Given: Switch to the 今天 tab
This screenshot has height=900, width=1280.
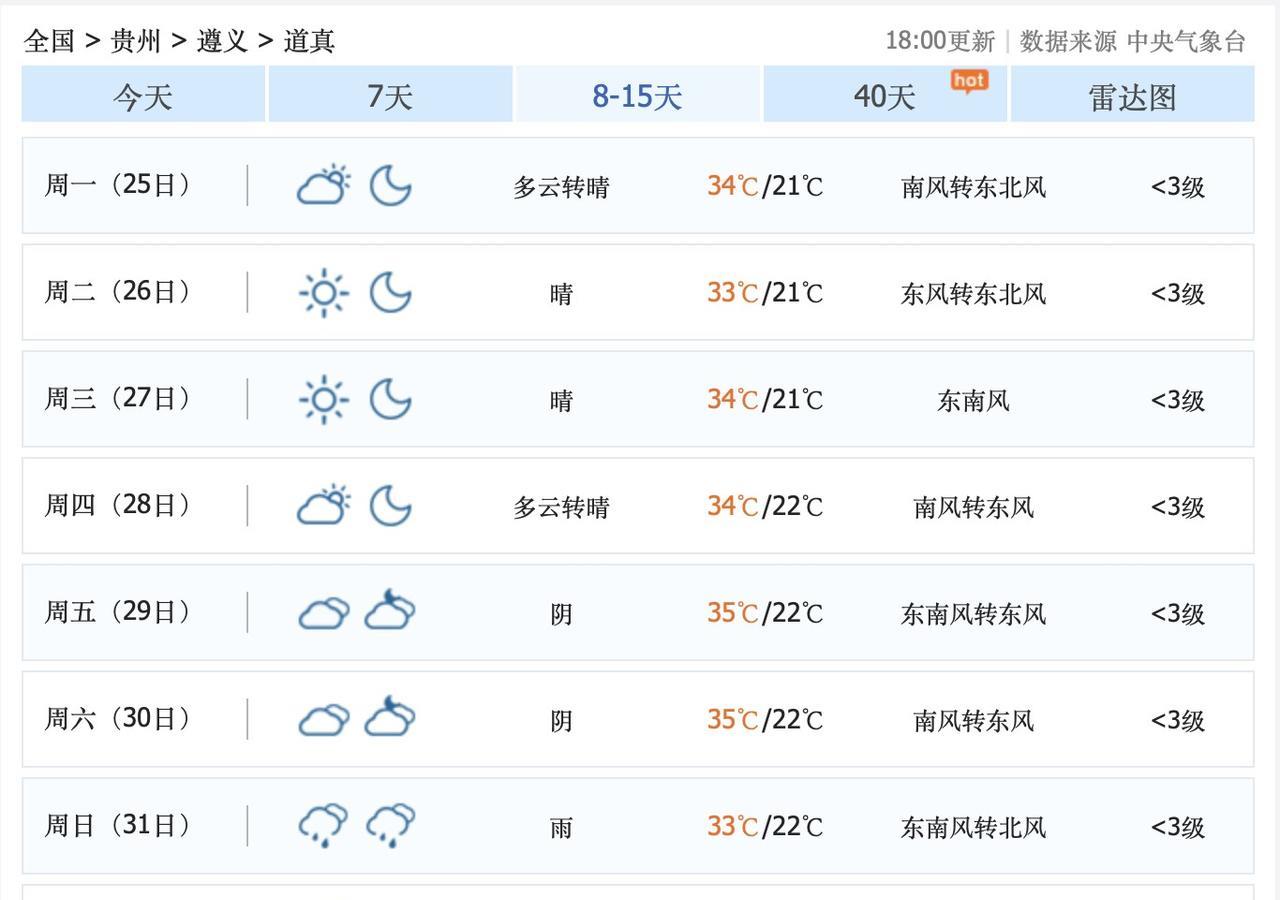Looking at the screenshot, I should [143, 96].
